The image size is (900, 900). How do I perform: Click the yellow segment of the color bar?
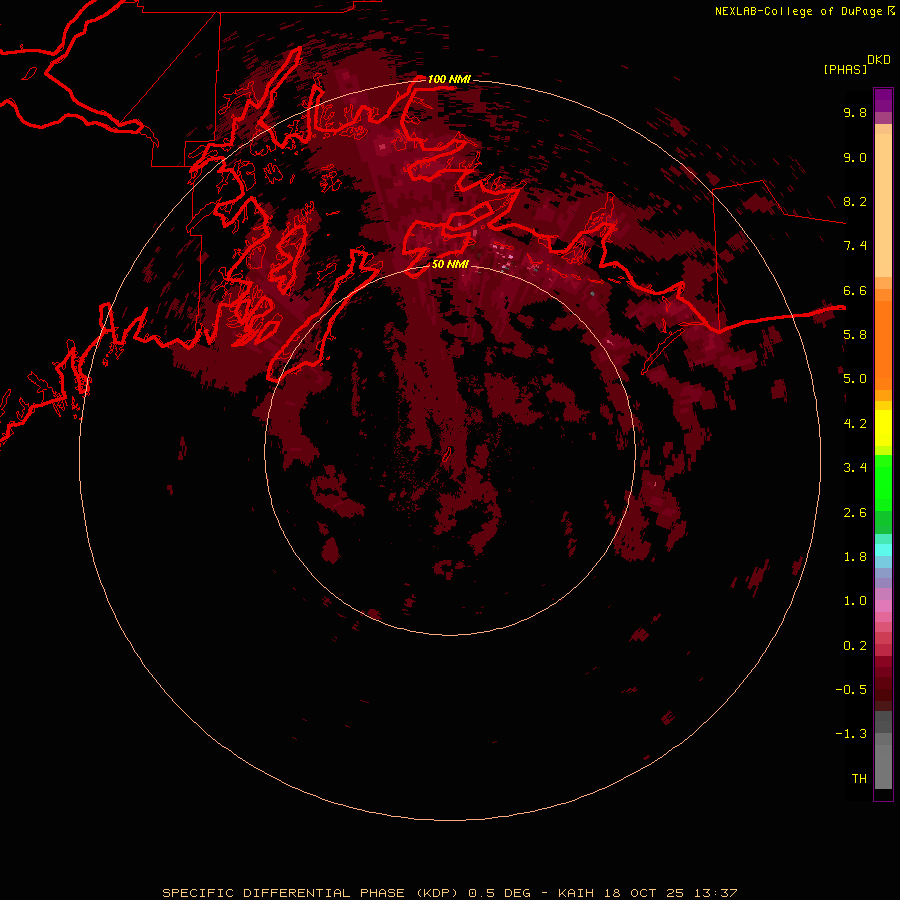click(x=883, y=428)
